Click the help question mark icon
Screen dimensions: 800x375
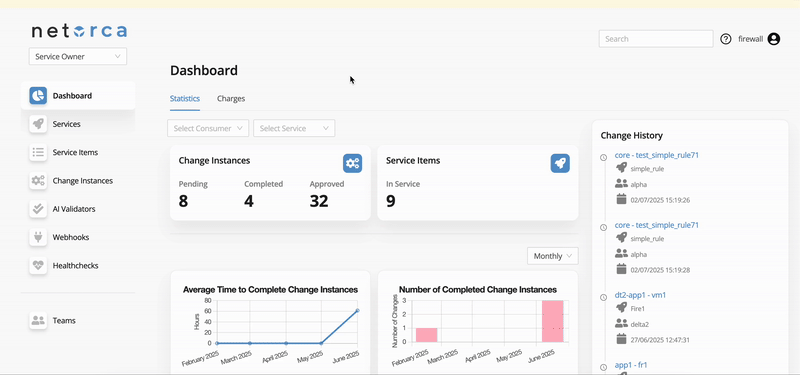tap(726, 39)
